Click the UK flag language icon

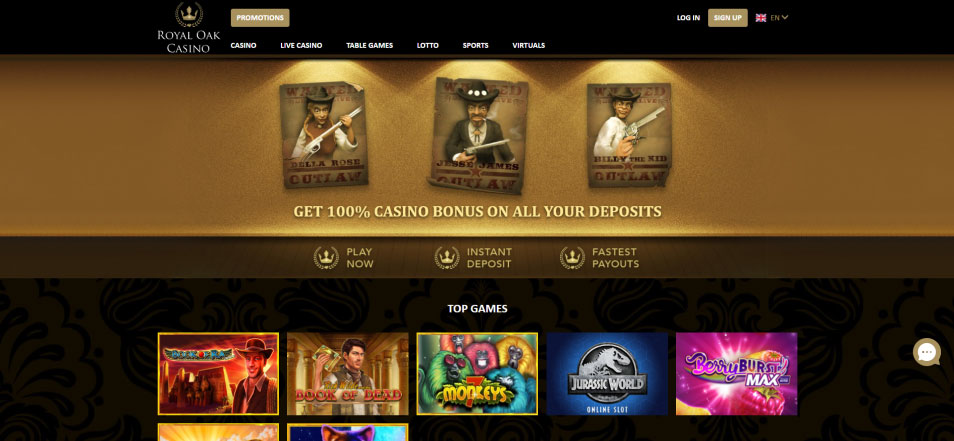click(761, 18)
